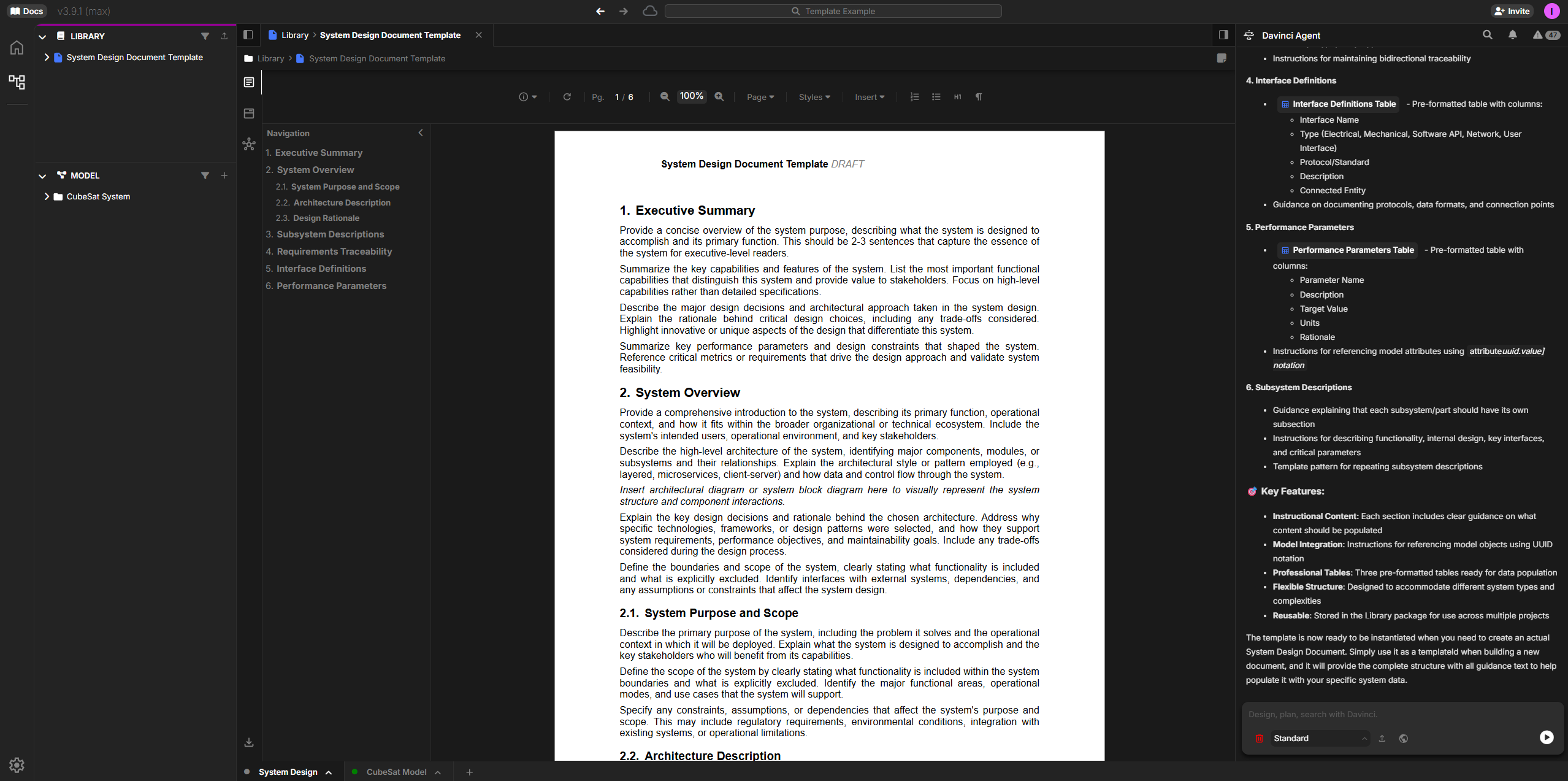Click the model graph icon in editor sidebar
Screen dimensions: 1568x781
249,144
